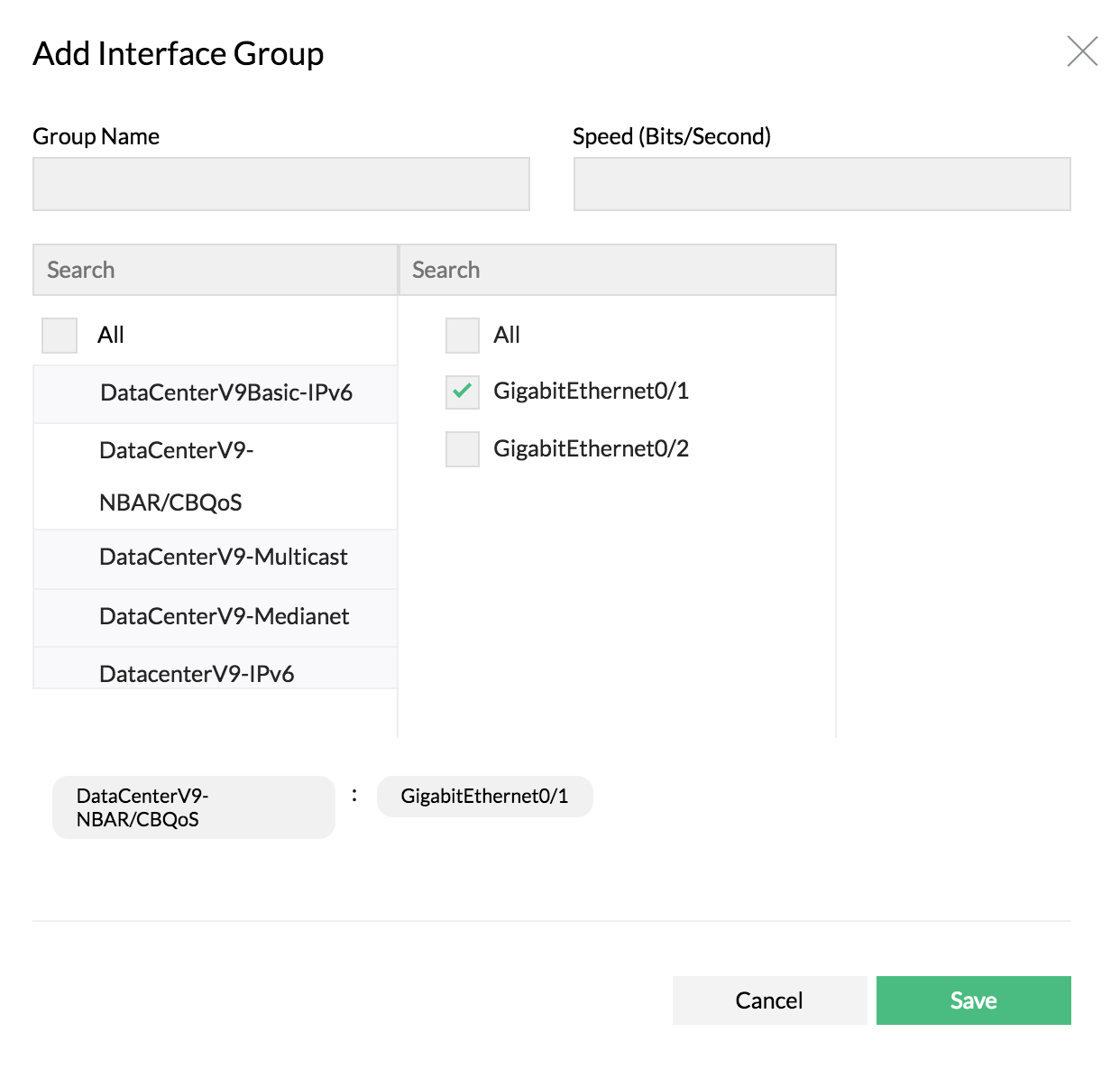The width and height of the screenshot is (1120, 1088).
Task: Close the Add Interface Group dialog
Action: click(1082, 51)
